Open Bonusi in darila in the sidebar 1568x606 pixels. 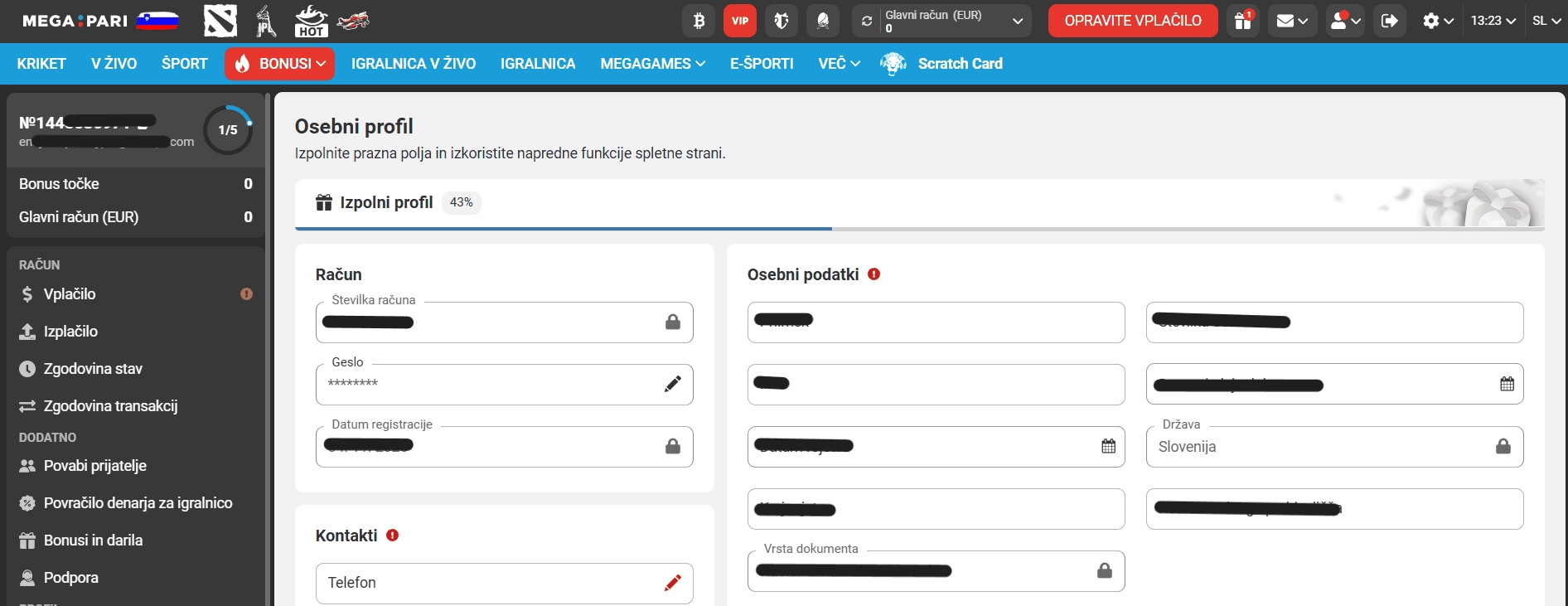point(136,541)
